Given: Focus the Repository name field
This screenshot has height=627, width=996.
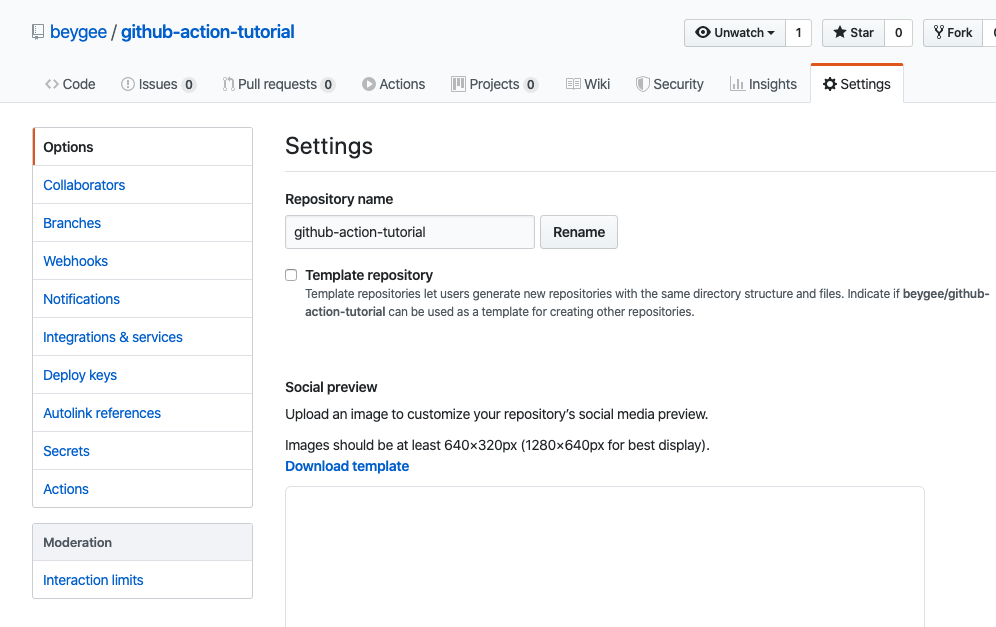Looking at the screenshot, I should 410,232.
